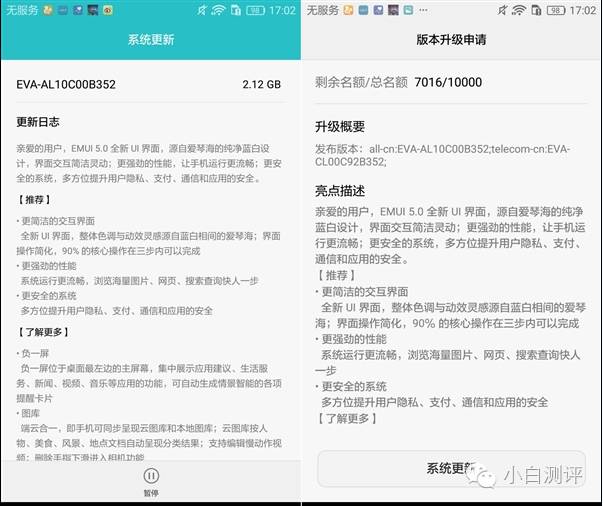
Task: Tap 更强劲的性能 bullet on the upgrade request screen
Action: (351, 339)
